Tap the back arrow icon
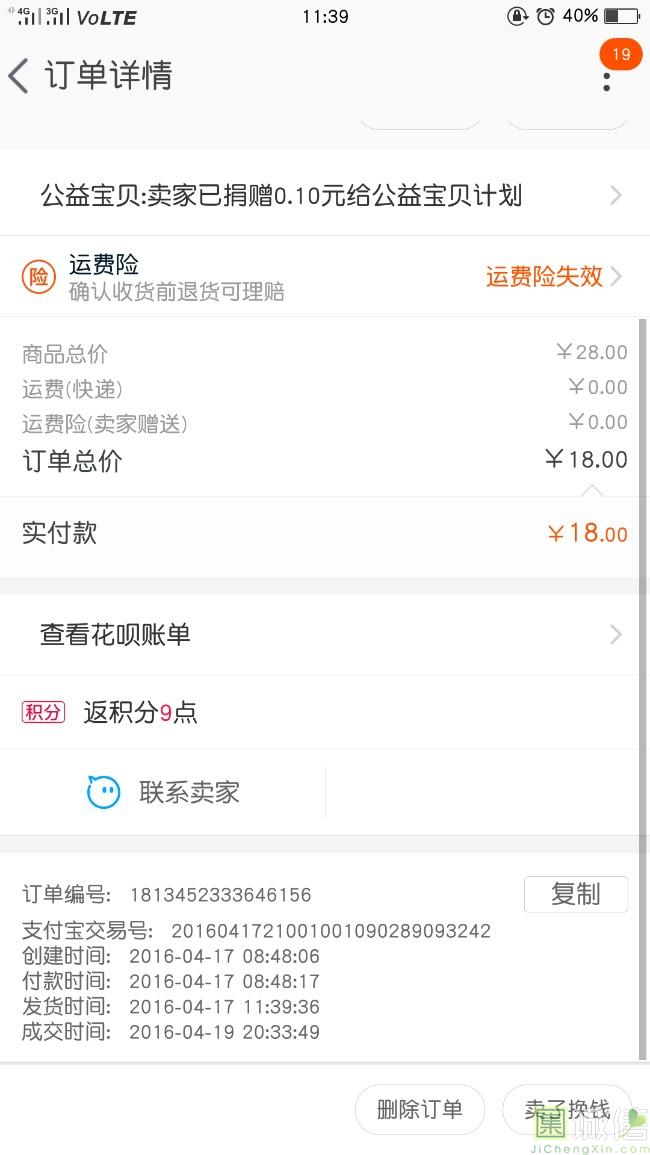650x1155 pixels. 19,76
